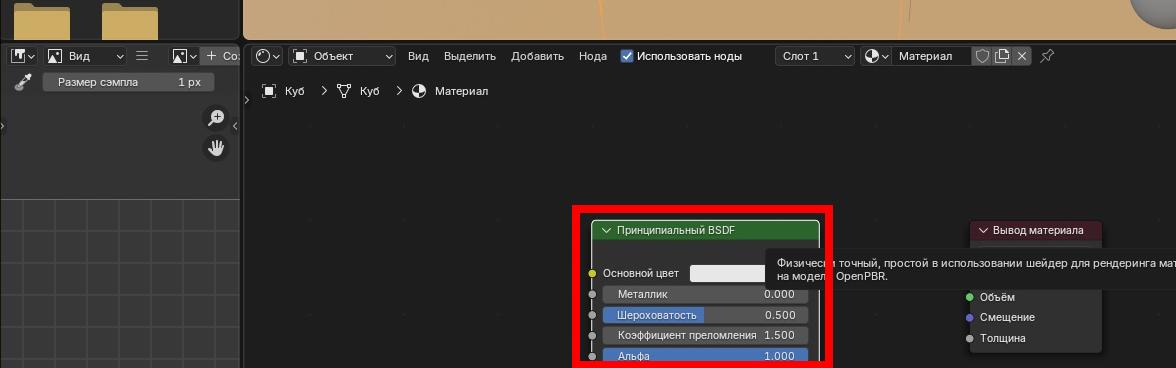Click the Куб mesh data icon in breadcrumb
This screenshot has height=368, width=1176.
tap(344, 91)
